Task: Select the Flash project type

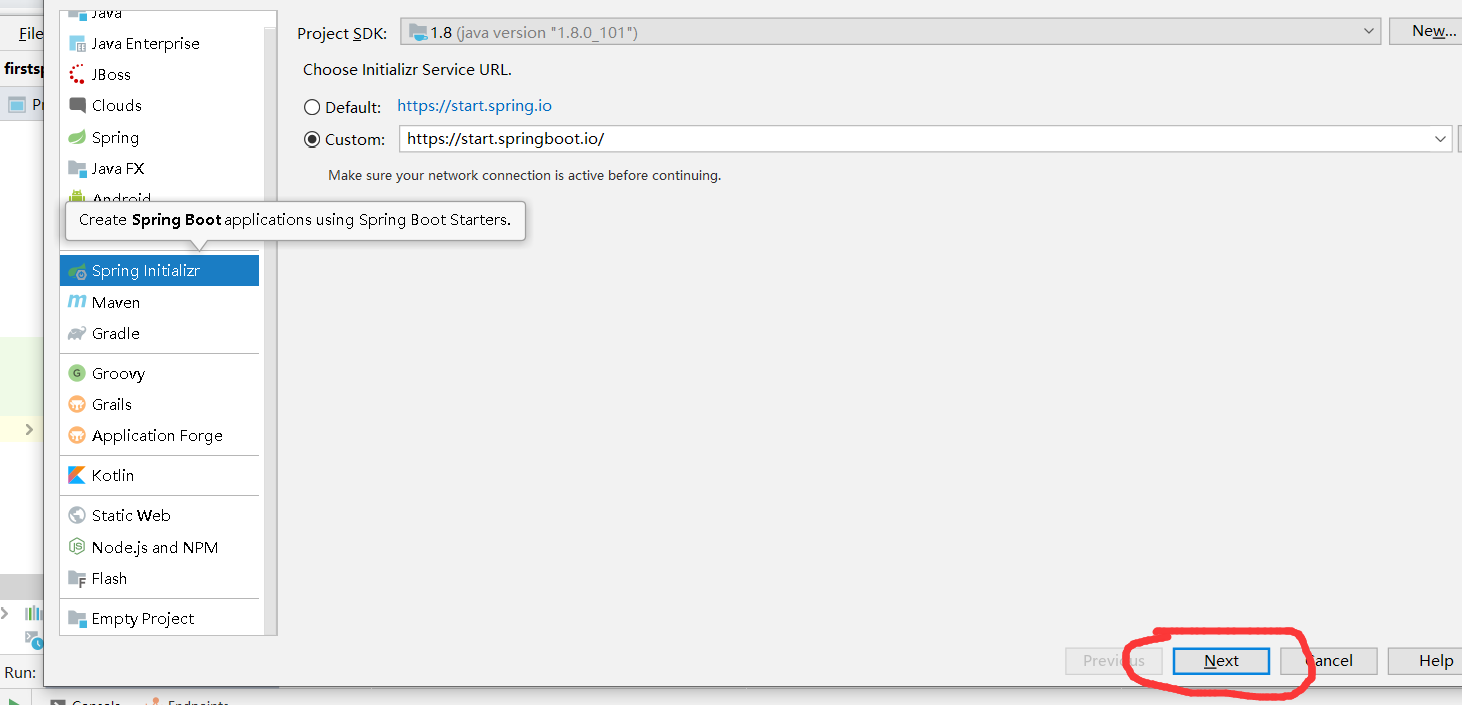Action: tap(108, 578)
